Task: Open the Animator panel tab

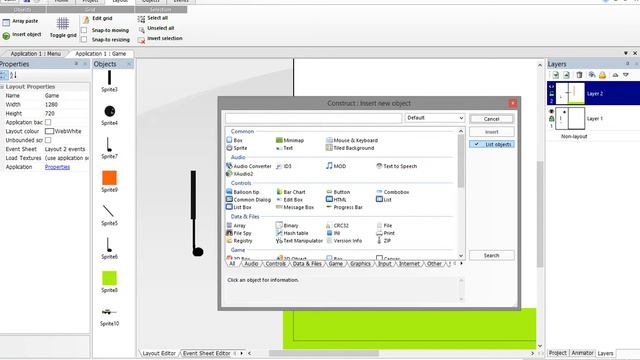Action: coord(582,353)
